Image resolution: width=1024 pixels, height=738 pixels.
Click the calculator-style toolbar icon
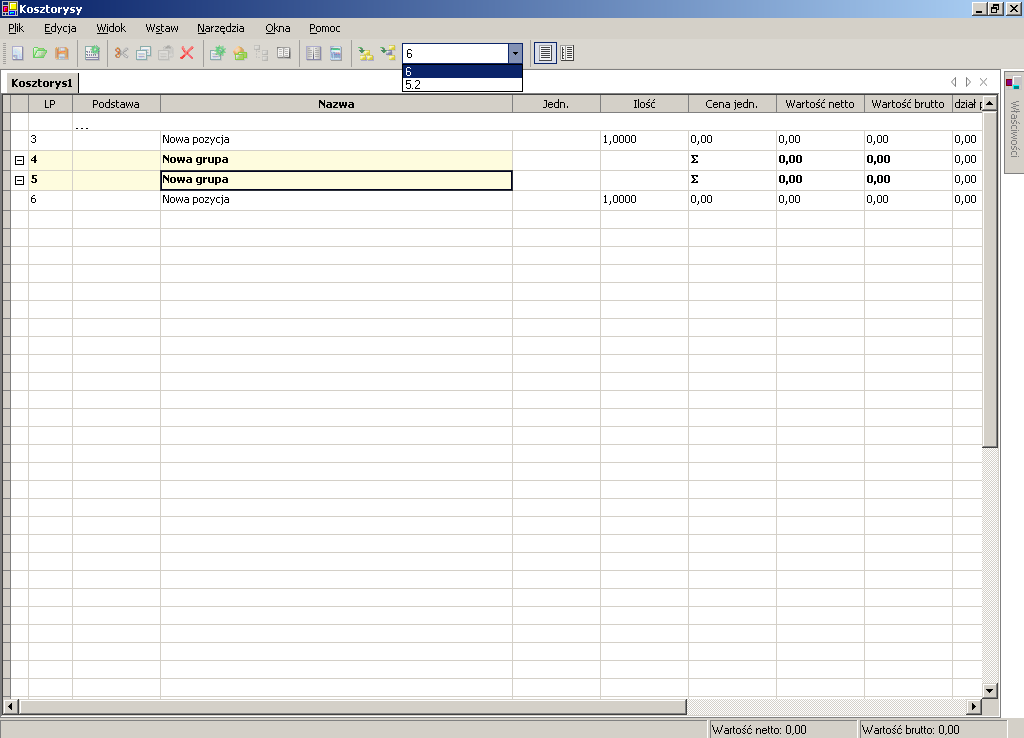tap(92, 54)
